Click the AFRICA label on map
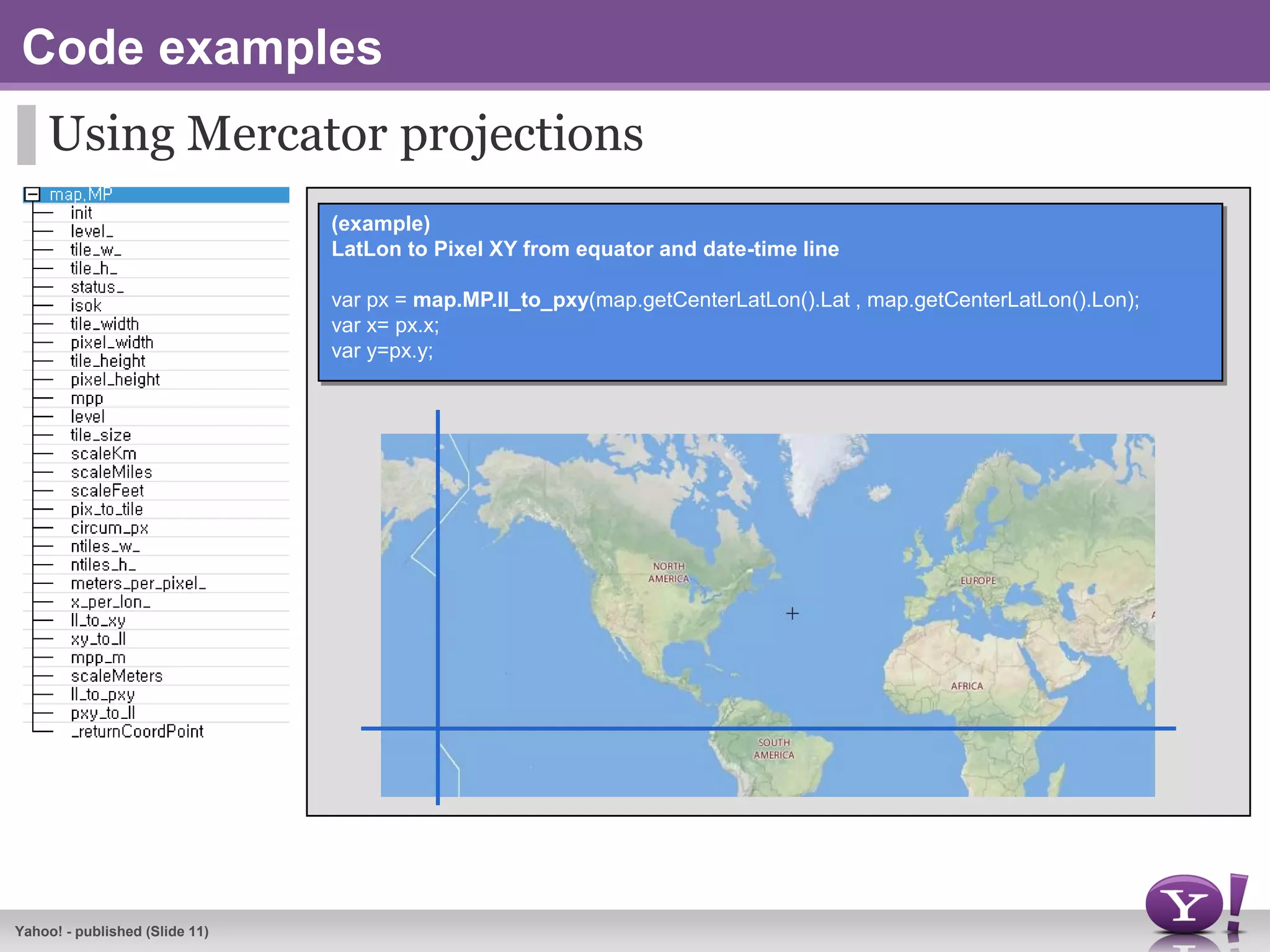Screen dimensions: 1270x952 pos(967,686)
